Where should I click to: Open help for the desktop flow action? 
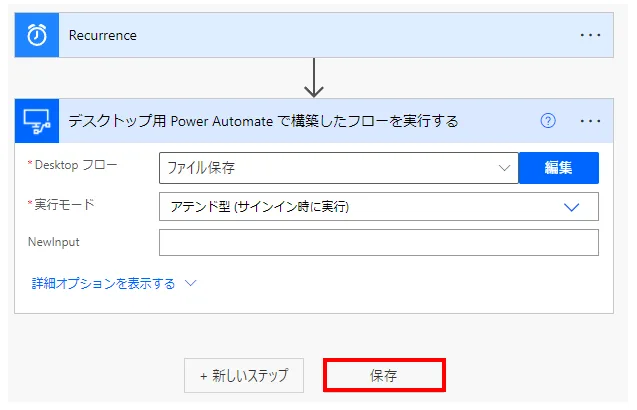pyautogui.click(x=547, y=121)
